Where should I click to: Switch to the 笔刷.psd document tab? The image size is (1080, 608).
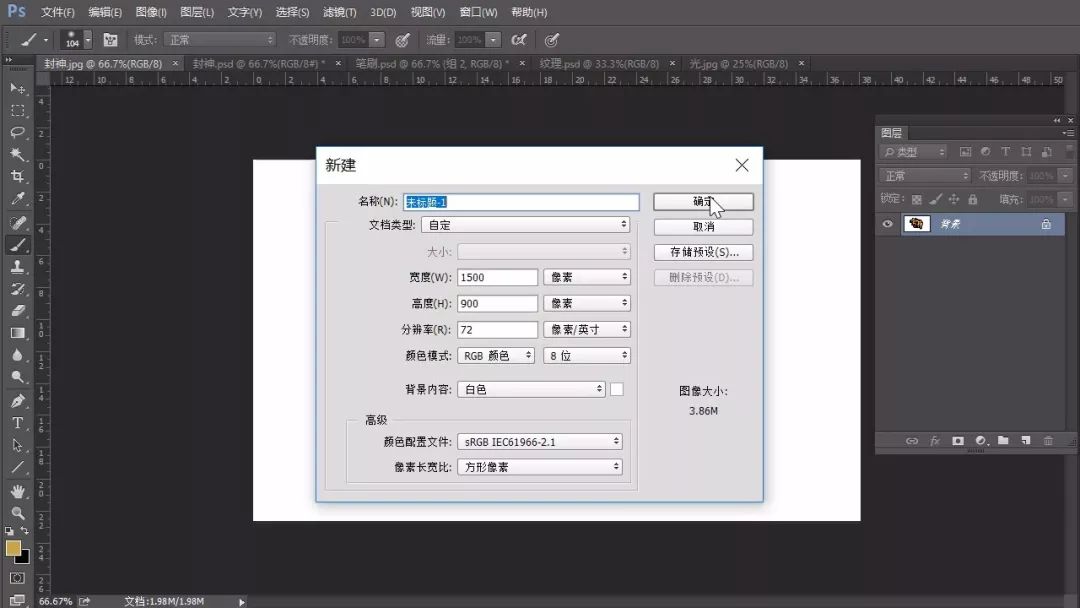point(432,63)
